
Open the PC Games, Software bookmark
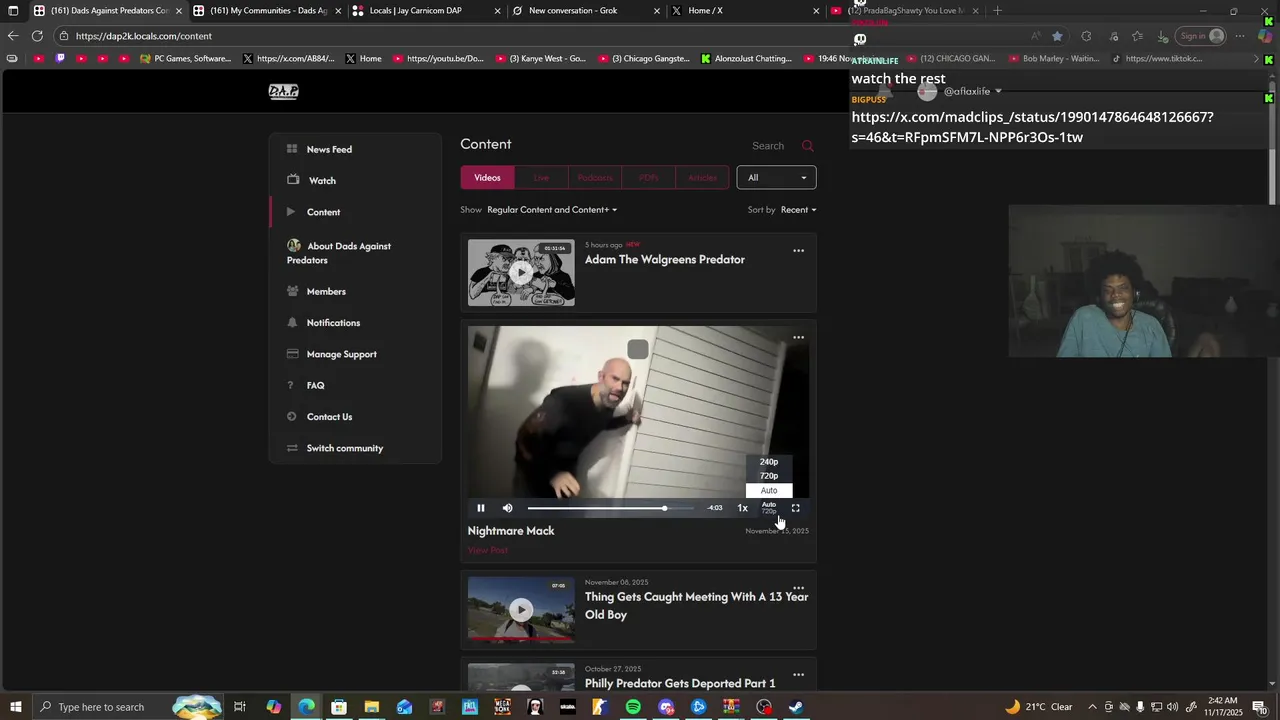pyautogui.click(x=186, y=59)
